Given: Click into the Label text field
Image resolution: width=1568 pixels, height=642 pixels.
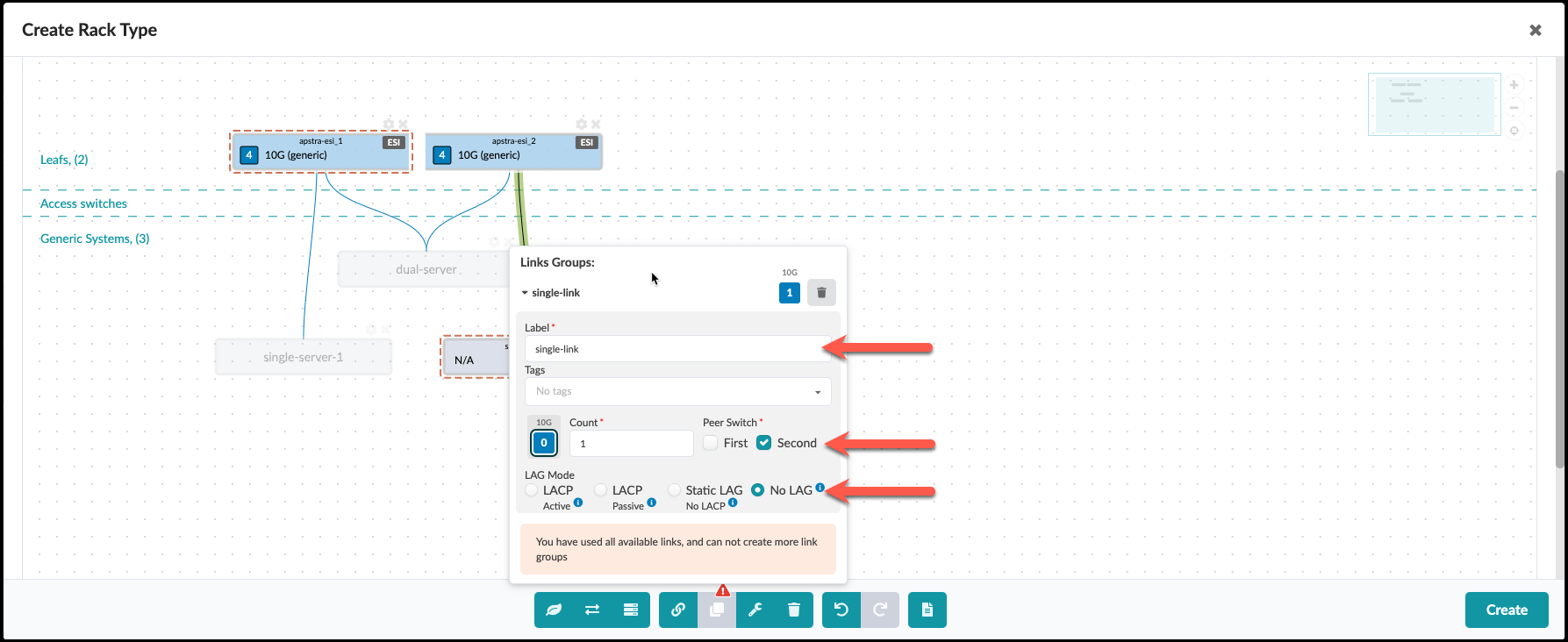Looking at the screenshot, I should tap(677, 349).
